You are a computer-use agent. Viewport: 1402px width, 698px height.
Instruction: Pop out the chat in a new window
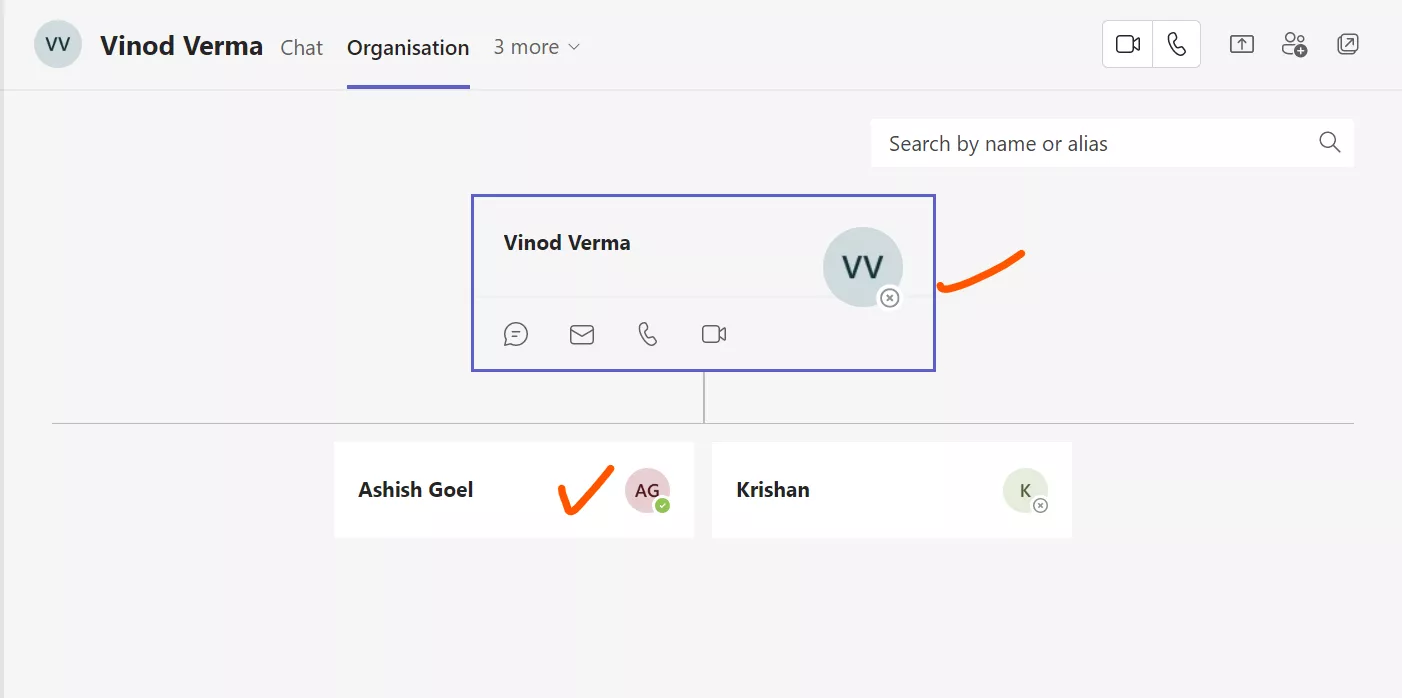pyautogui.click(x=1348, y=44)
